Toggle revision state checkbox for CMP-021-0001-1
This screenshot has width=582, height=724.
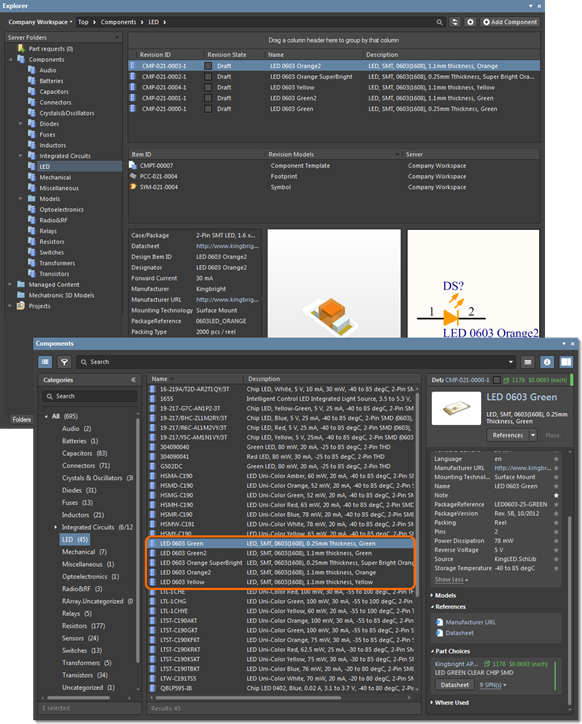[x=208, y=98]
